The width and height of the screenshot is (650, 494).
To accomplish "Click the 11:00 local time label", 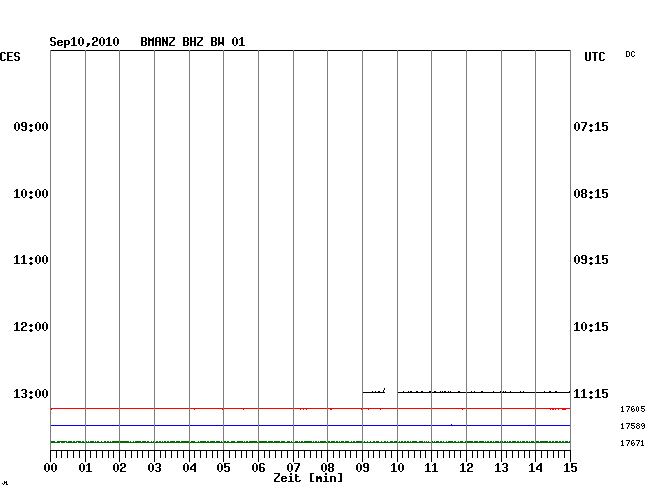I will tap(31, 260).
